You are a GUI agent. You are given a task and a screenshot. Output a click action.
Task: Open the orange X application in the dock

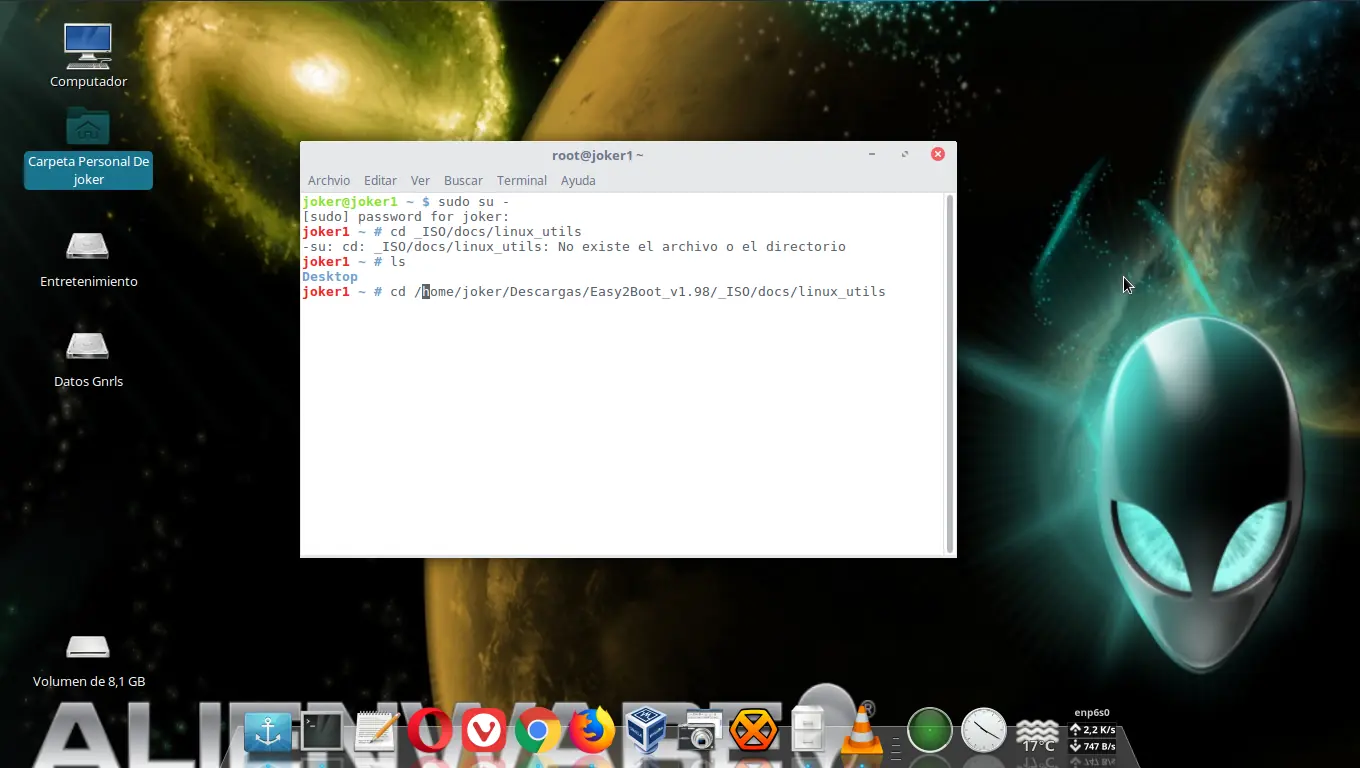coord(754,731)
